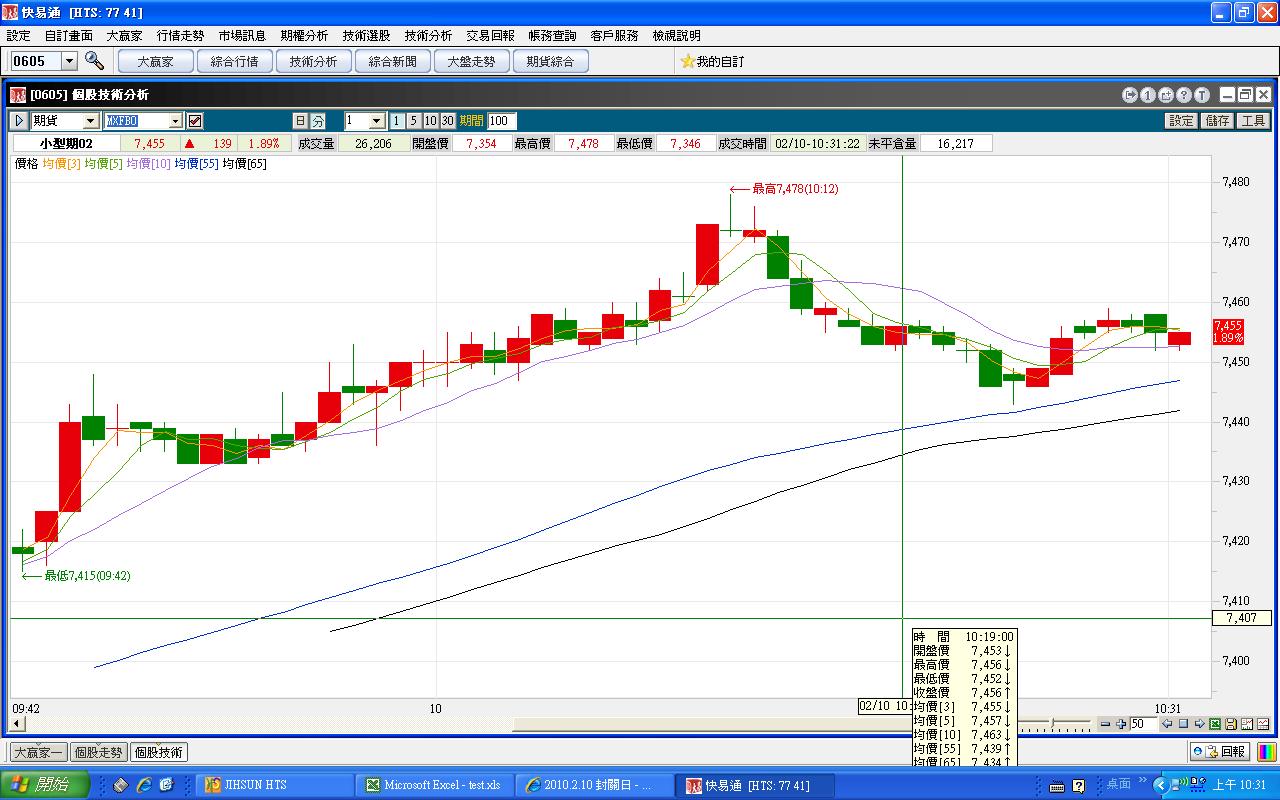Click the rainbow color palette icon
Image resolution: width=1280 pixels, height=800 pixels.
click(1266, 751)
